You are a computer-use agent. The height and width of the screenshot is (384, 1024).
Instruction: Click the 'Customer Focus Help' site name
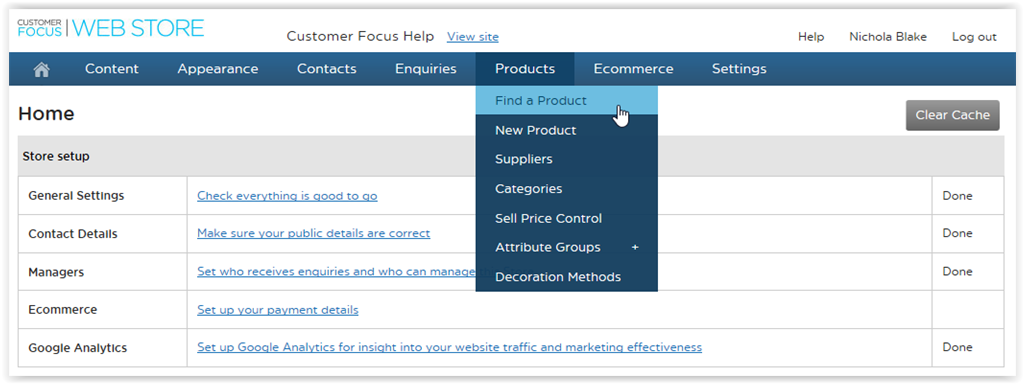point(360,37)
